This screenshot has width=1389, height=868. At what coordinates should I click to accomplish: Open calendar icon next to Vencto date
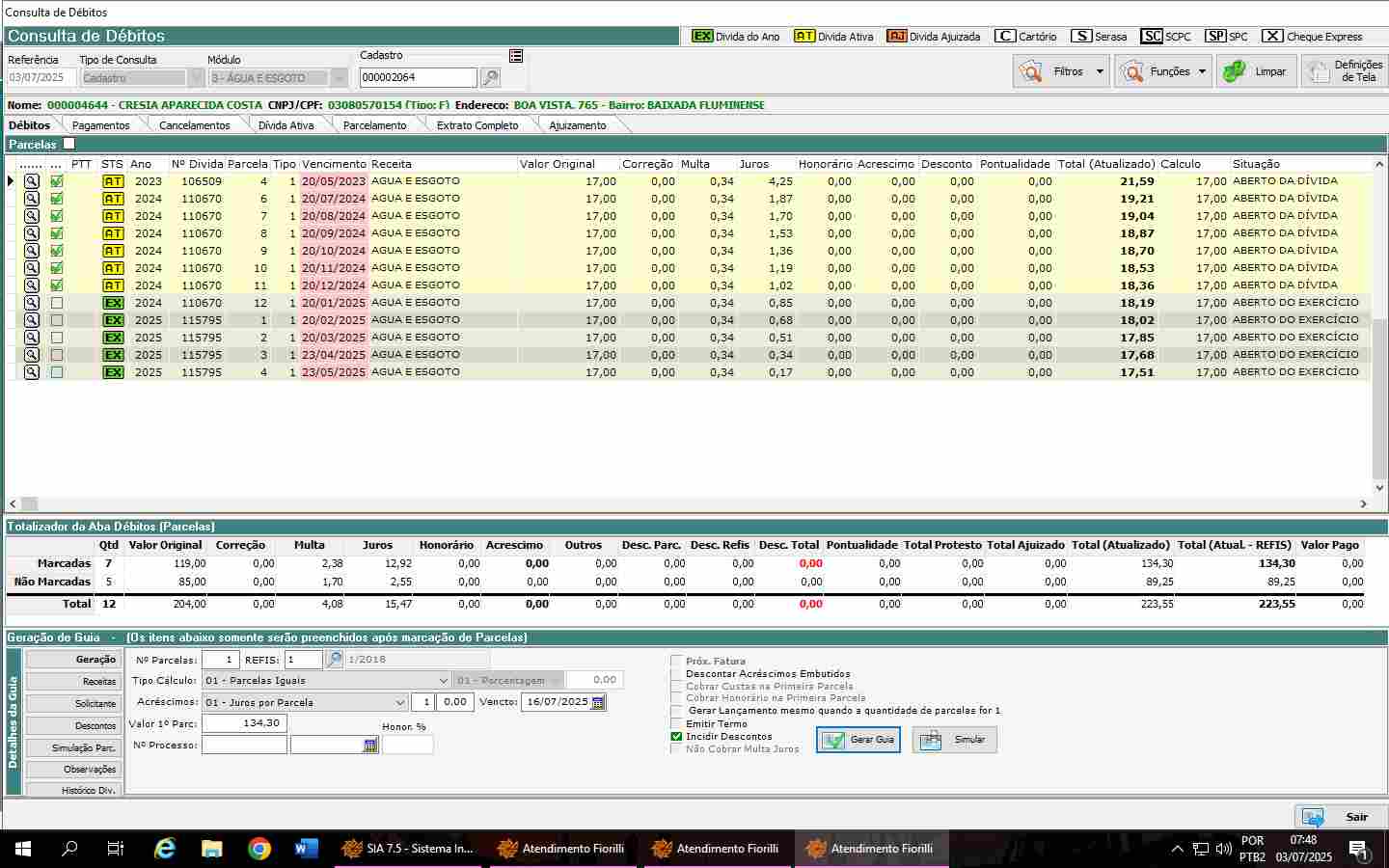598,702
